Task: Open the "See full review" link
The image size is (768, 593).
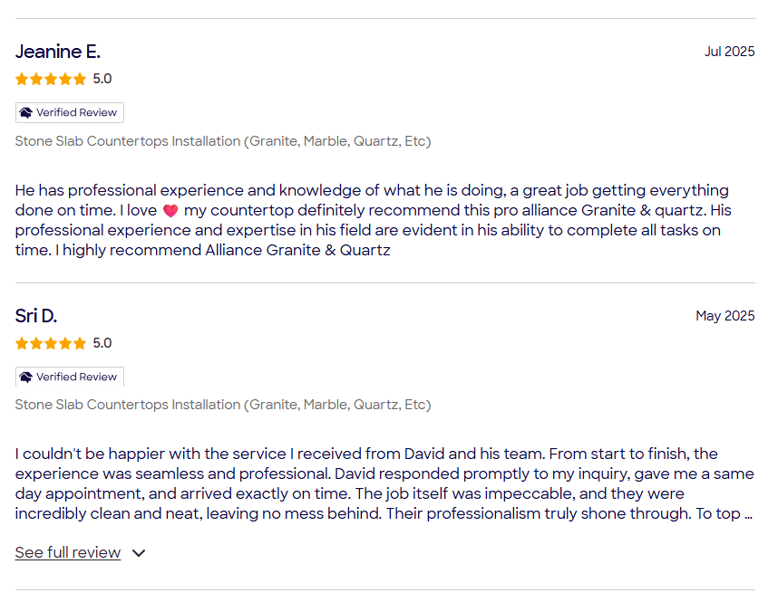Action: (x=68, y=553)
